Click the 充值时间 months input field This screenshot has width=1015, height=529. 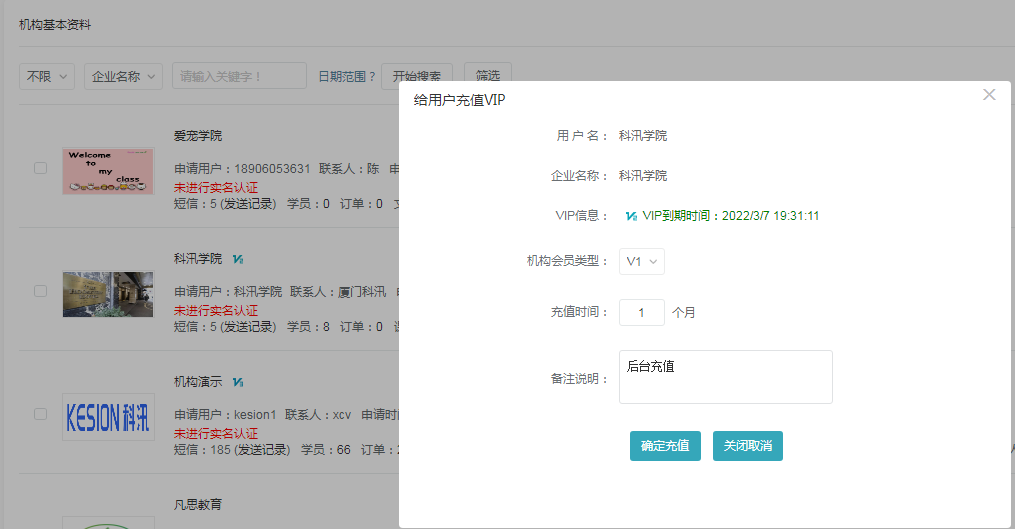click(641, 312)
